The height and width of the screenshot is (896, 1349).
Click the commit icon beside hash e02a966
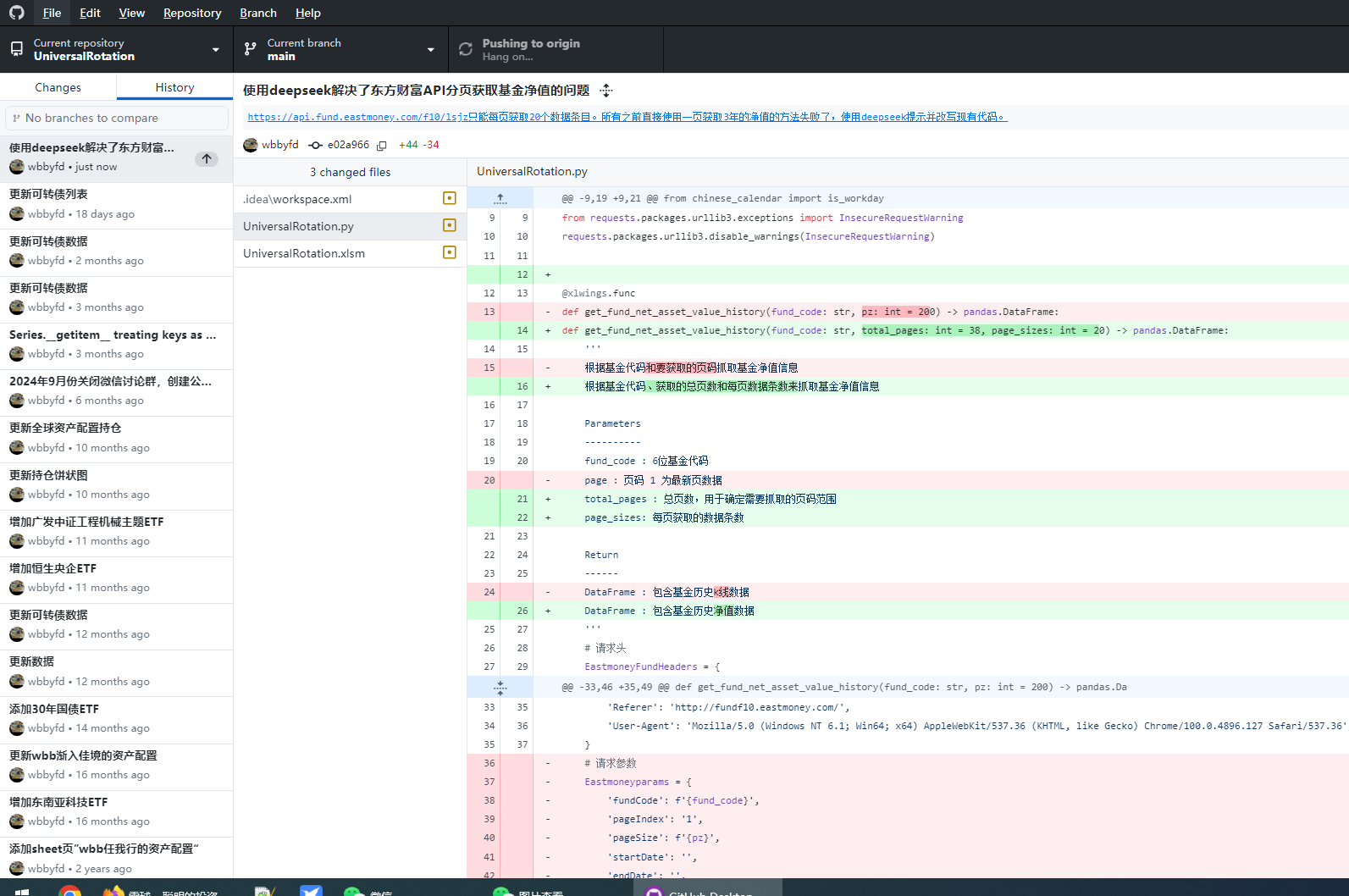point(316,146)
